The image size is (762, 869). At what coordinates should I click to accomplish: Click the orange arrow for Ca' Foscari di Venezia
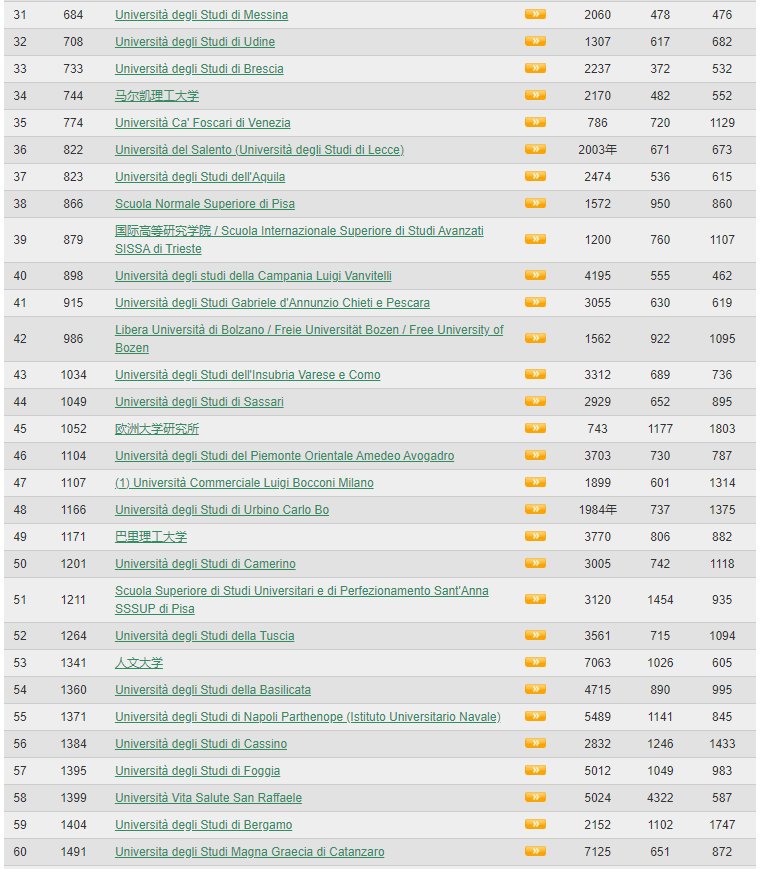[535, 122]
